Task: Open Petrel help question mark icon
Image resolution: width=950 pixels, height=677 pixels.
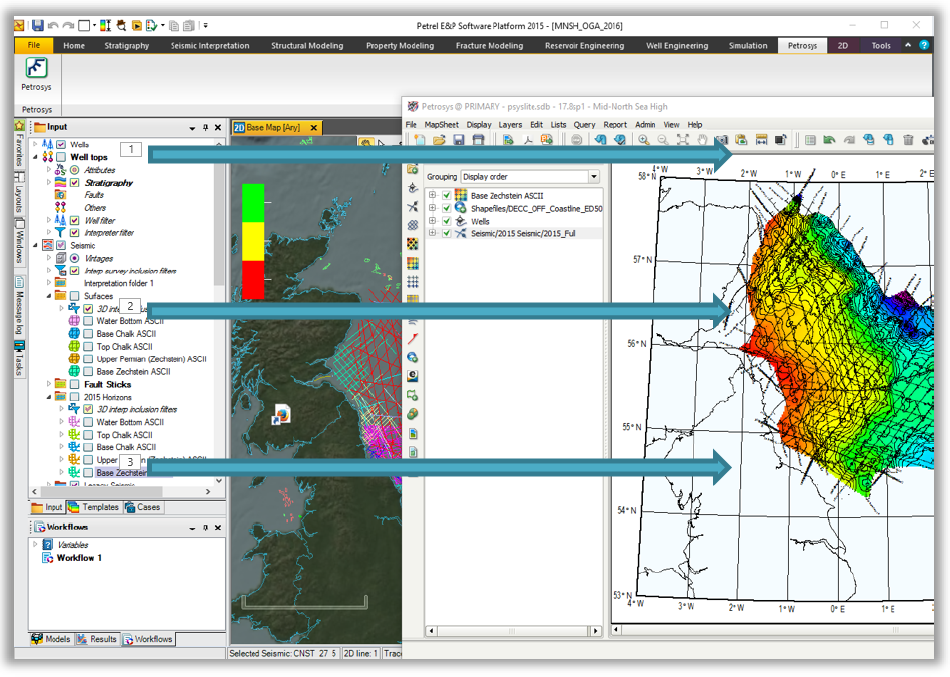Action: 924,45
